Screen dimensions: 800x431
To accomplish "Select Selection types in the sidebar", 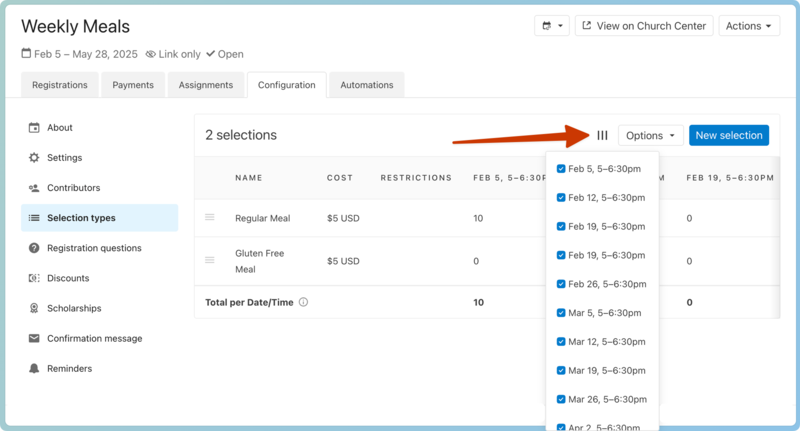I will (99, 218).
